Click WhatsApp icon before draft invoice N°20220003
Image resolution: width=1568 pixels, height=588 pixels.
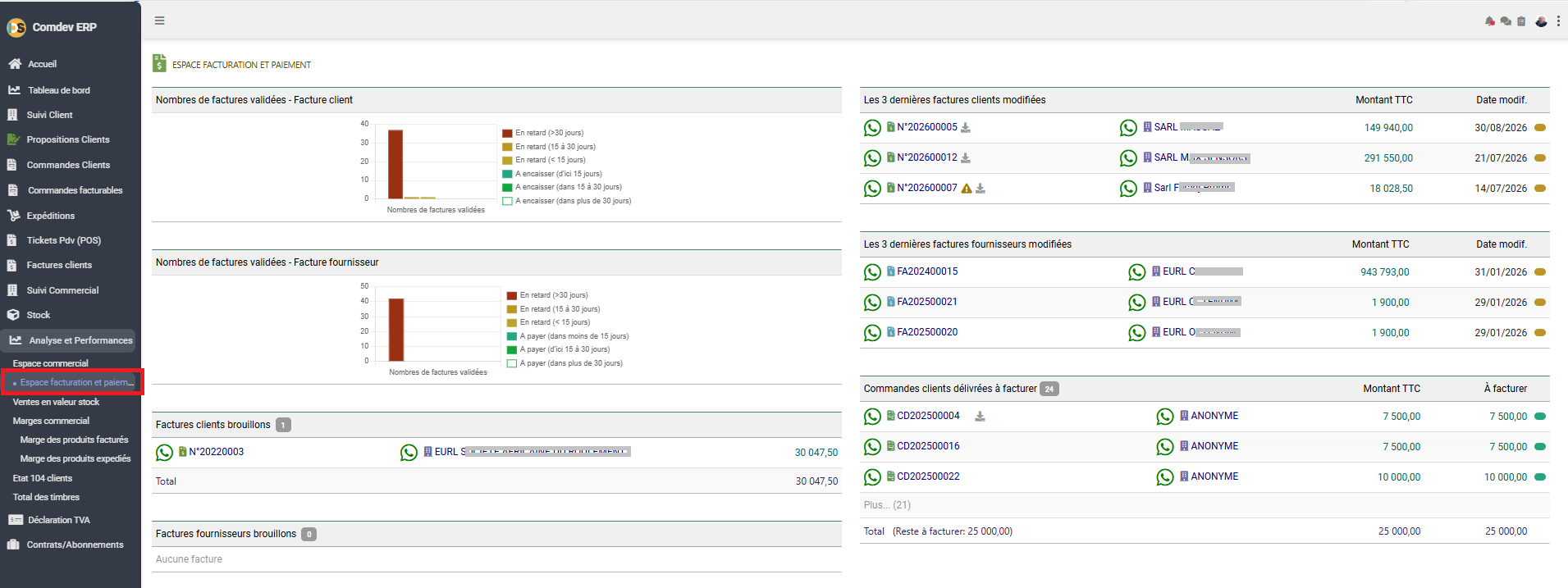[164, 453]
